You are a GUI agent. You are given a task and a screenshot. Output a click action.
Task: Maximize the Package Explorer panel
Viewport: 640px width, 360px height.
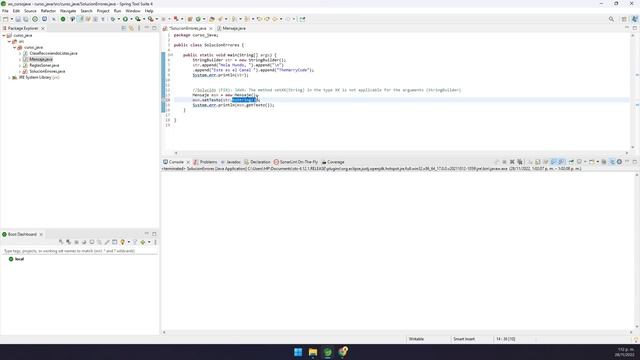[154, 28]
